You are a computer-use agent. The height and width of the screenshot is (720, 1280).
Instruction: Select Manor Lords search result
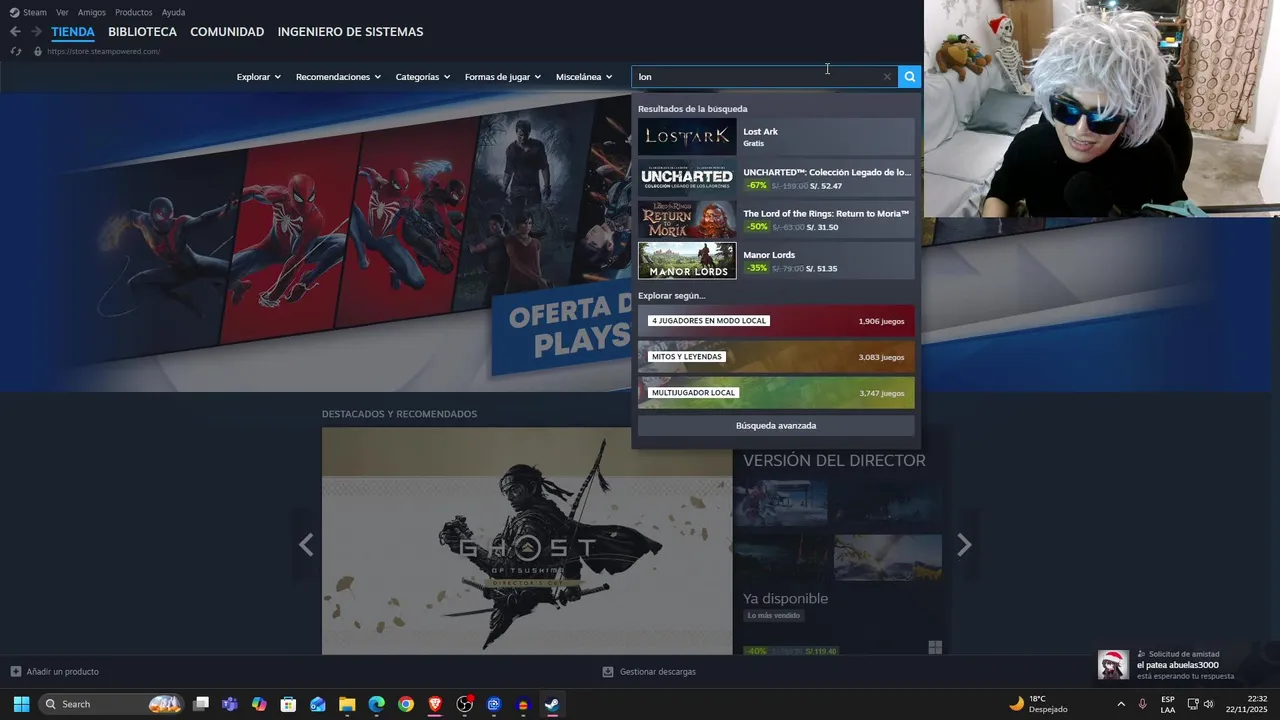tap(776, 261)
